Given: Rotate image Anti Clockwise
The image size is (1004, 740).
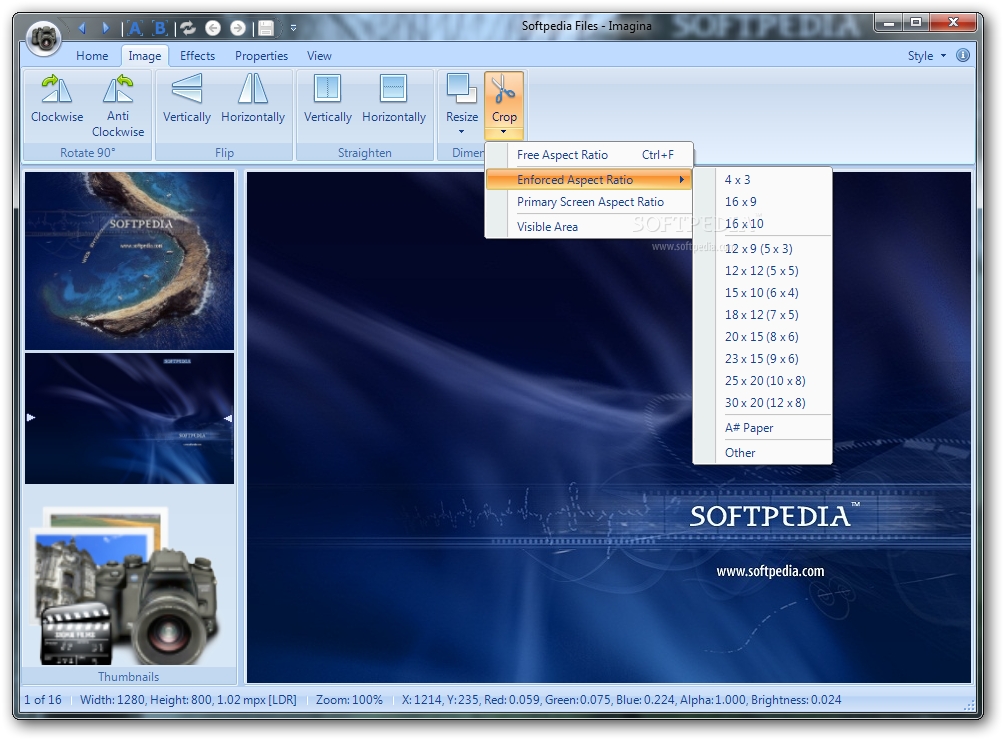Looking at the screenshot, I should point(118,106).
